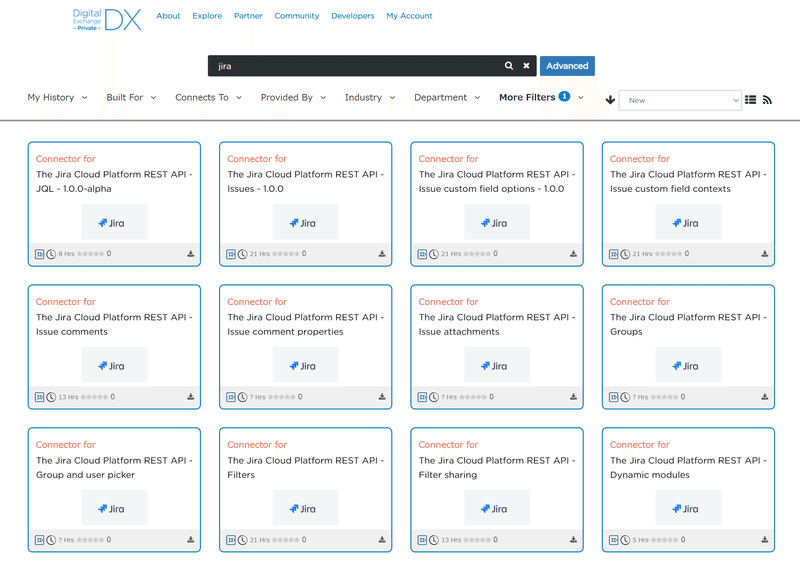Download the Filter sharing connector
Screen dimensions: 800x563
[573, 540]
